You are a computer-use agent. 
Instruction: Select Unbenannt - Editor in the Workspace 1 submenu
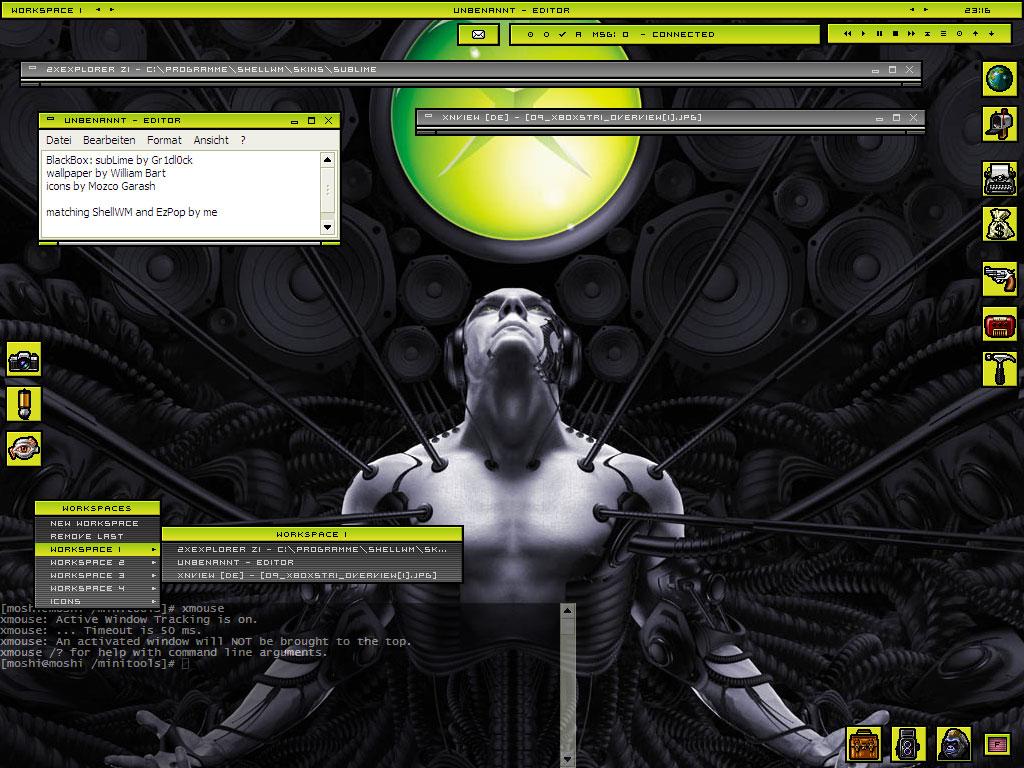tap(312, 562)
